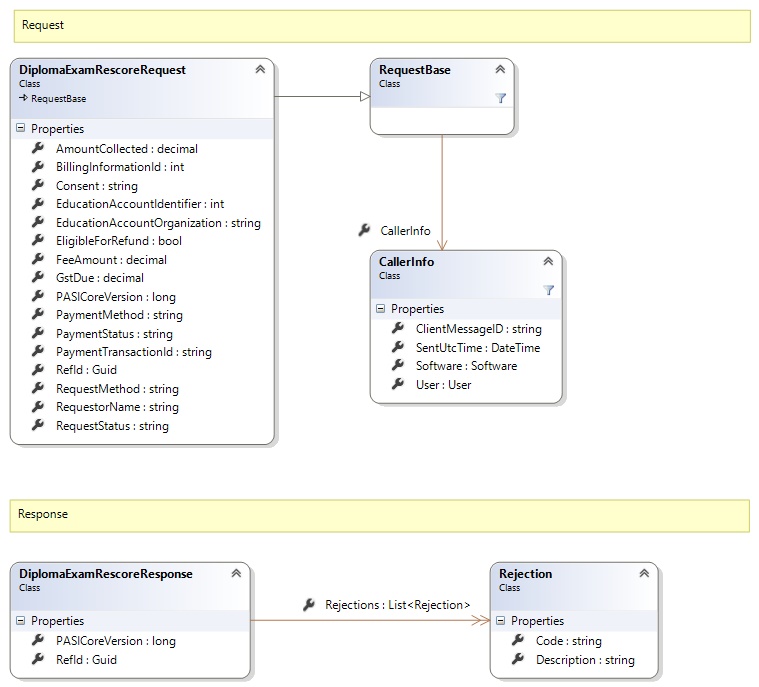Click wrench icon beside AmountCollected property

(38, 148)
